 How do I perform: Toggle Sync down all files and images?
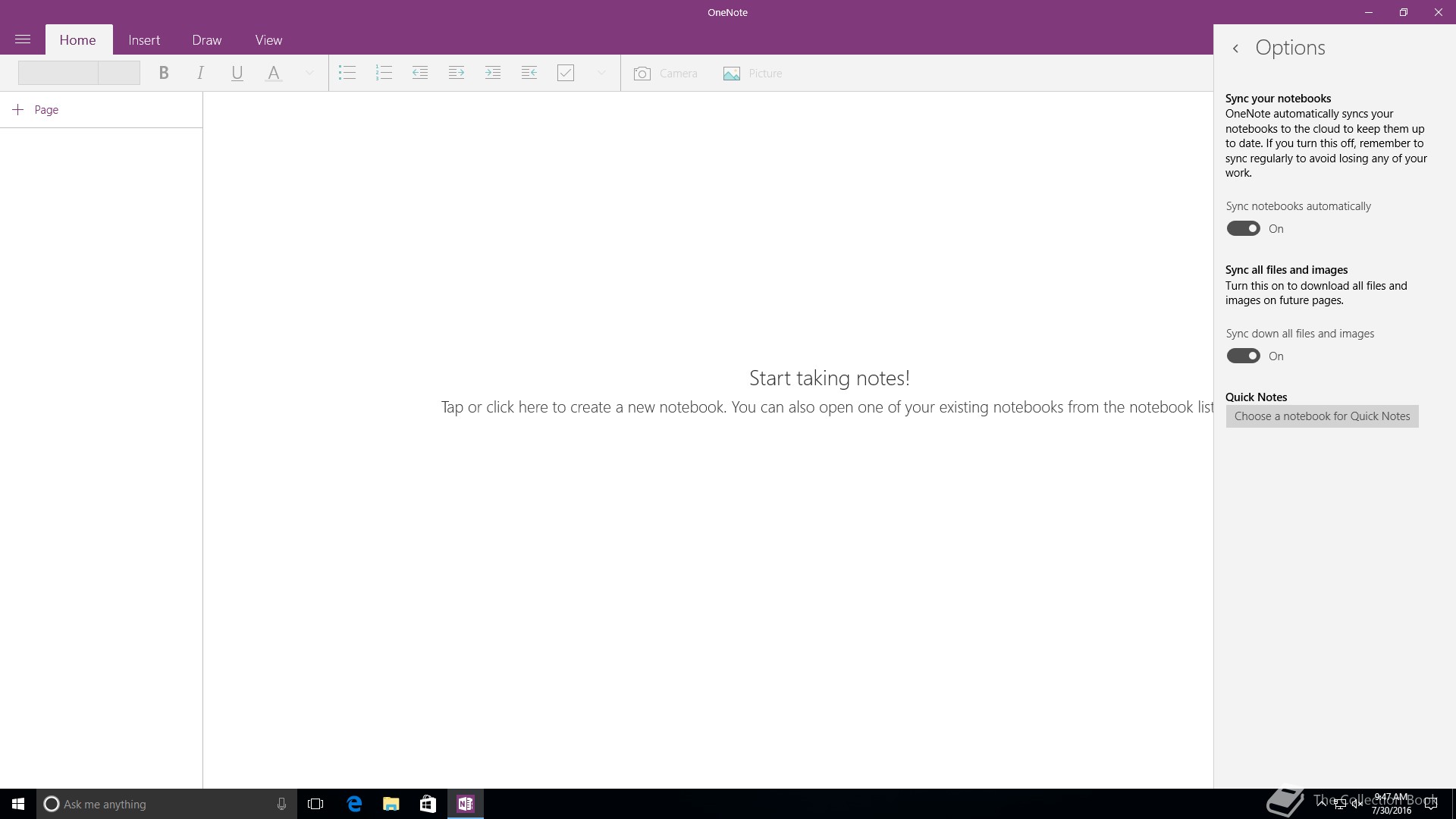click(1243, 356)
